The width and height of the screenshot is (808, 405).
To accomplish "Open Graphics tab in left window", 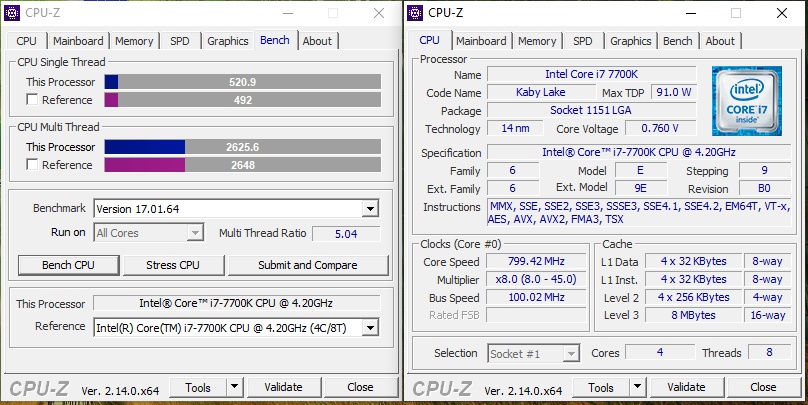I will click(x=228, y=41).
